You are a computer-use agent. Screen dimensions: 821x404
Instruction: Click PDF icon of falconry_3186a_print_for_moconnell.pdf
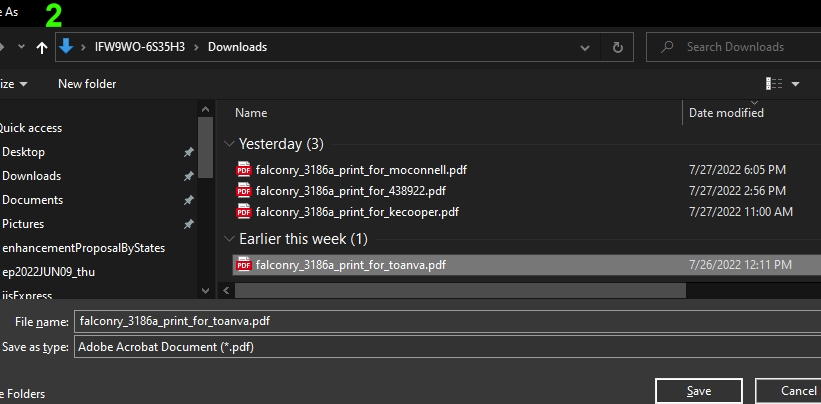244,170
